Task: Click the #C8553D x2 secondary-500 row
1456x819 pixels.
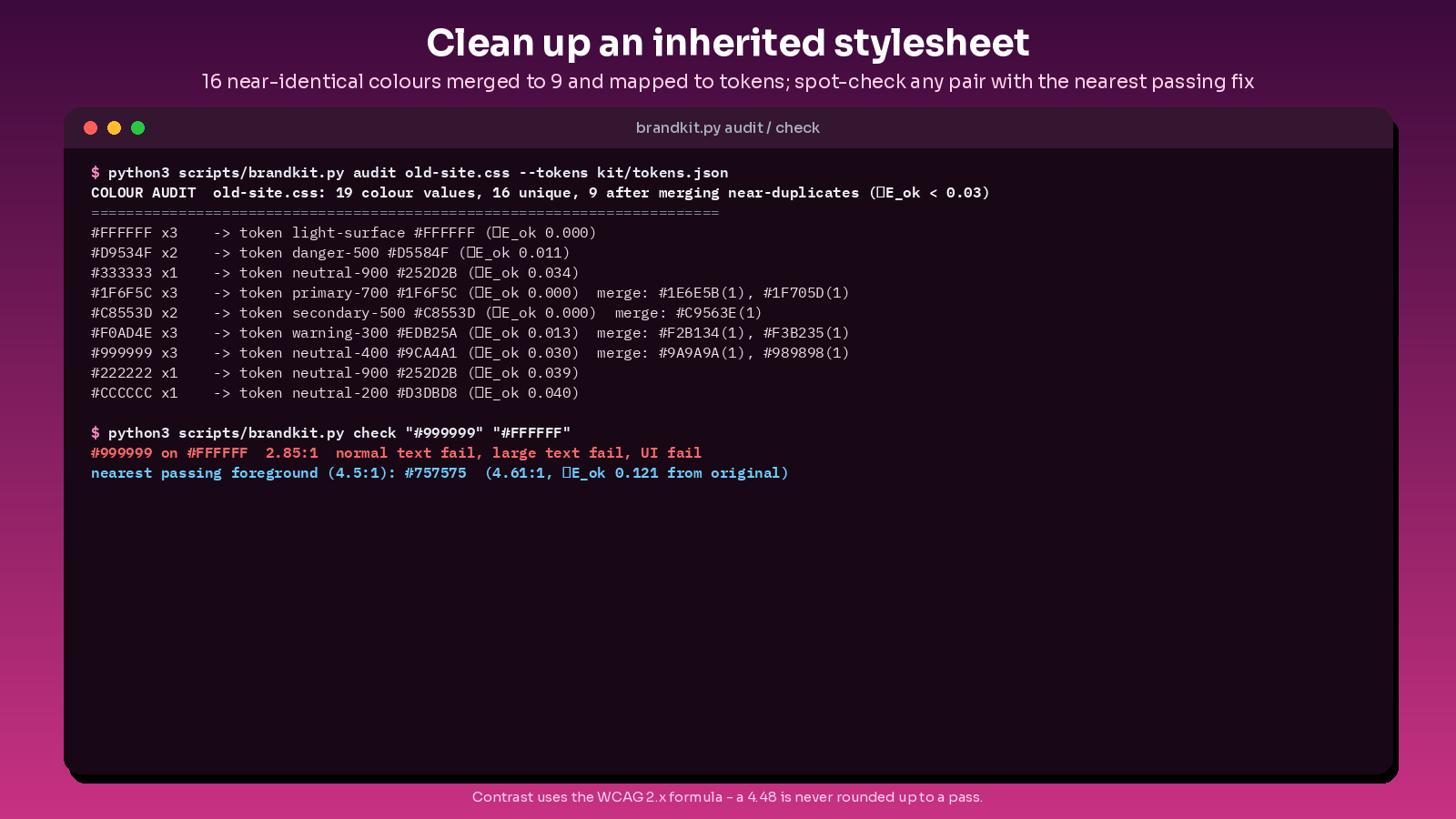Action: click(x=427, y=312)
